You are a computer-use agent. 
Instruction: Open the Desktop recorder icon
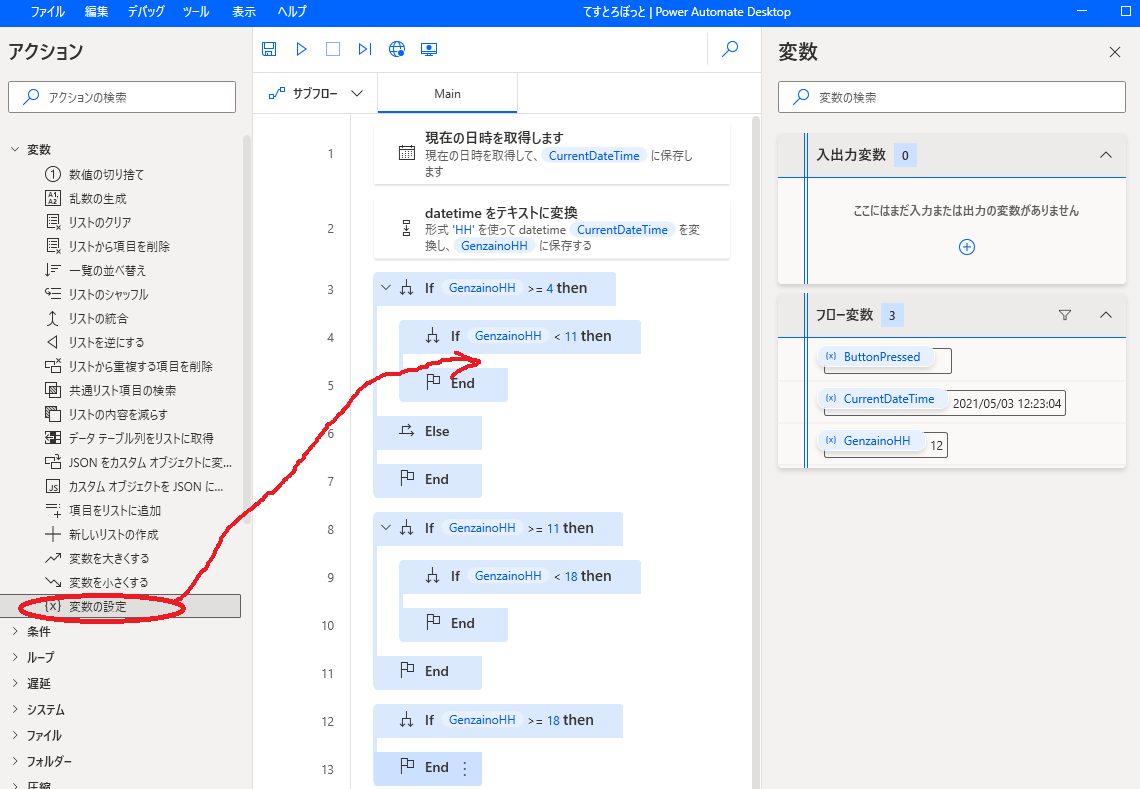pyautogui.click(x=429, y=49)
